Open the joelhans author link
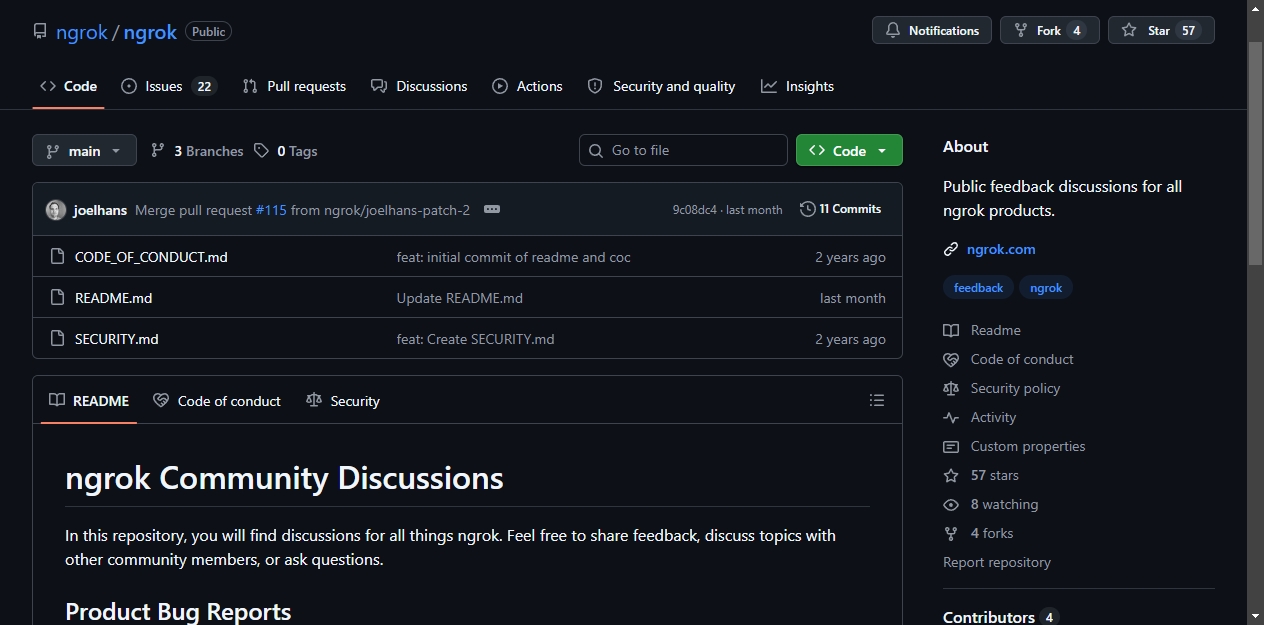 click(x=100, y=210)
